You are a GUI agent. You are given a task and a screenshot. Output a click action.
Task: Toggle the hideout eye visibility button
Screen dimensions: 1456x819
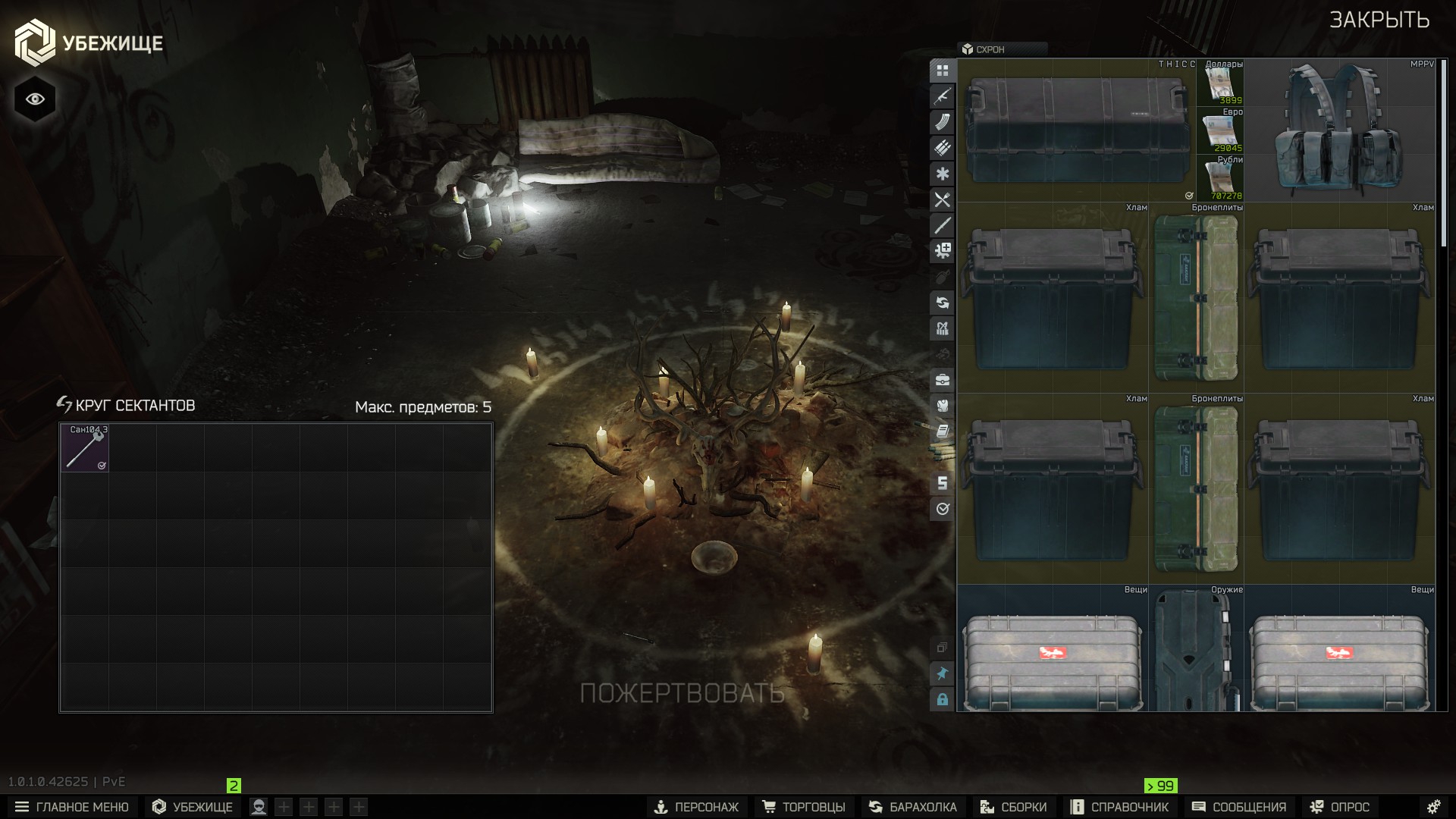[35, 99]
